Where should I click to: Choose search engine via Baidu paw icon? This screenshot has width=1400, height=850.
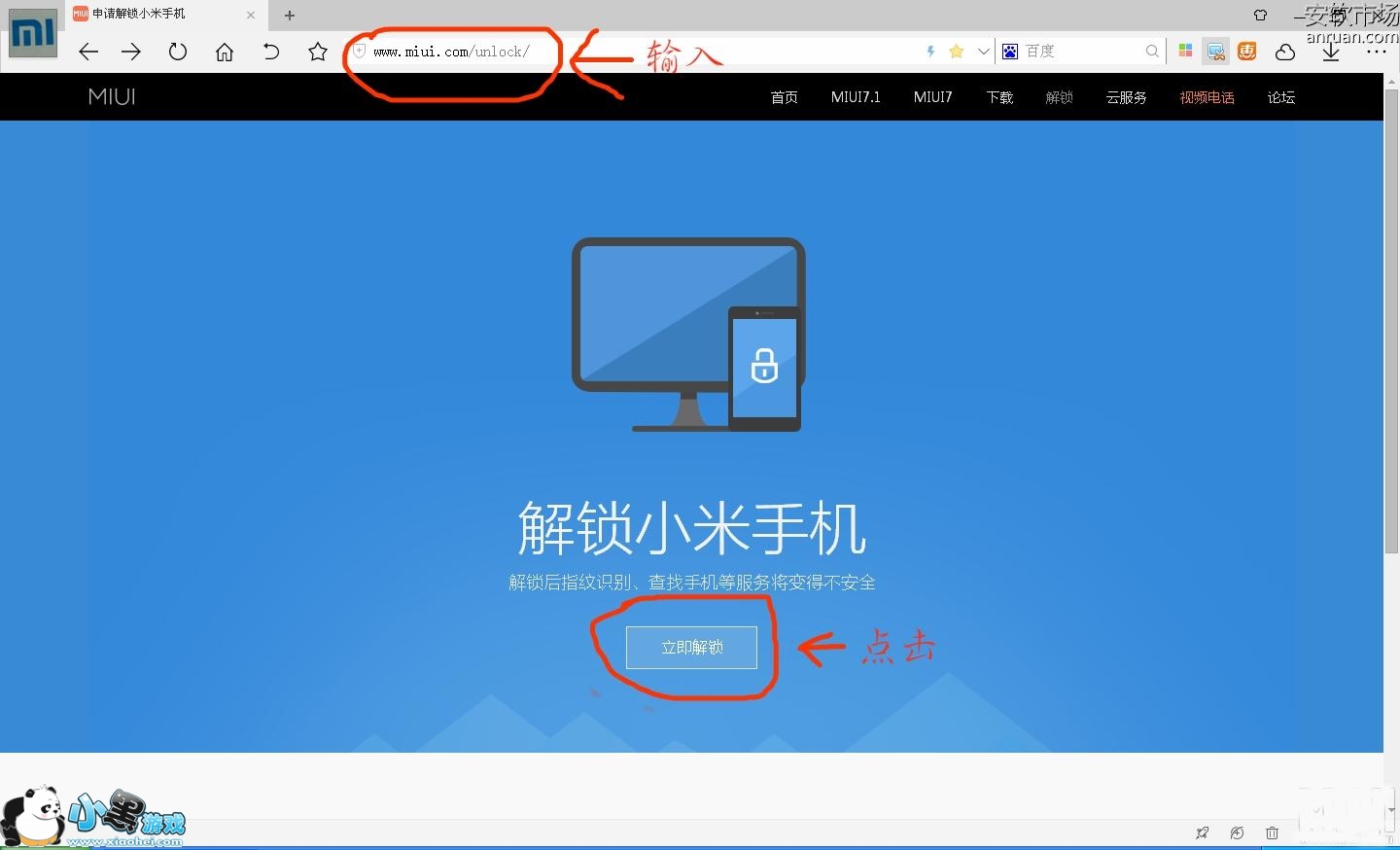click(1010, 52)
